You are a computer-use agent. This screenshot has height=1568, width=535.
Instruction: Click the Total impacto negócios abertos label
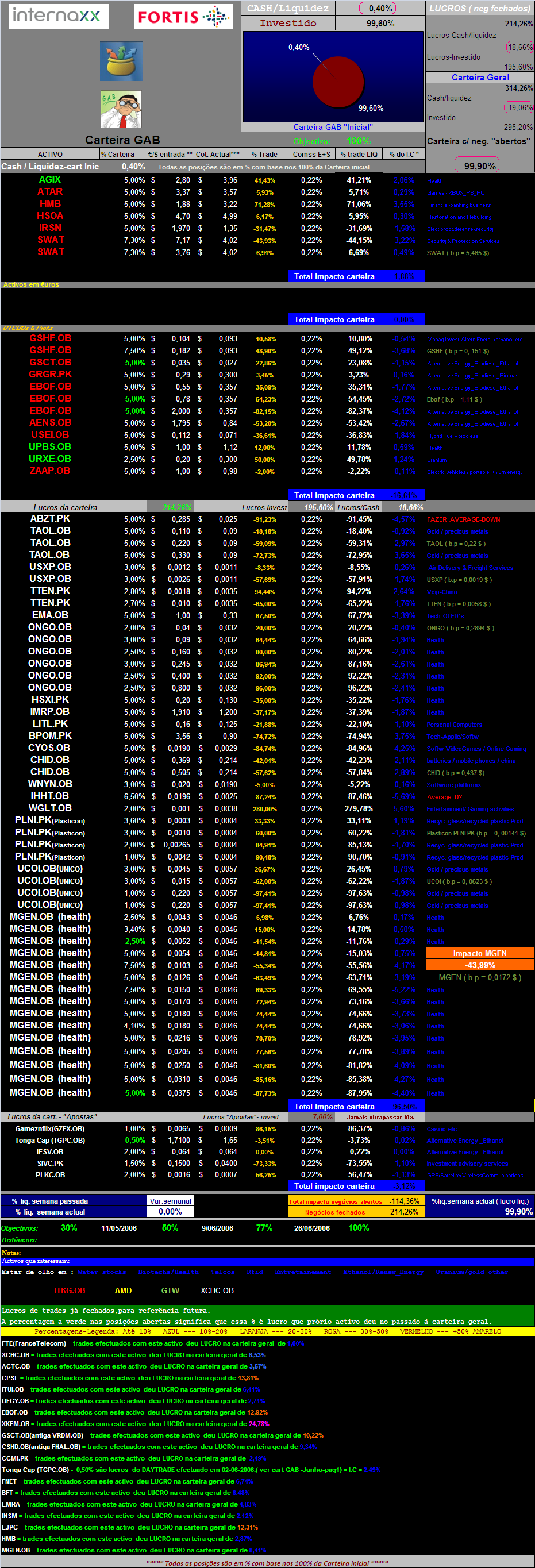click(x=336, y=1201)
